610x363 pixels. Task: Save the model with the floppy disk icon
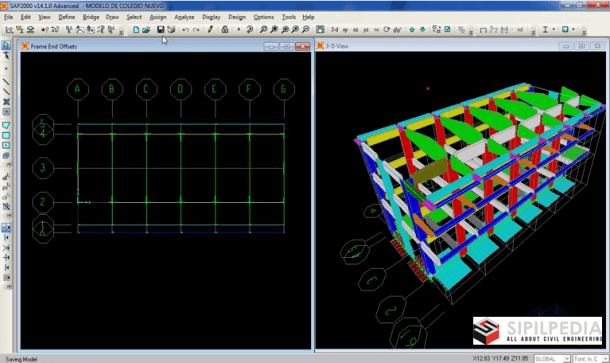pos(160,30)
